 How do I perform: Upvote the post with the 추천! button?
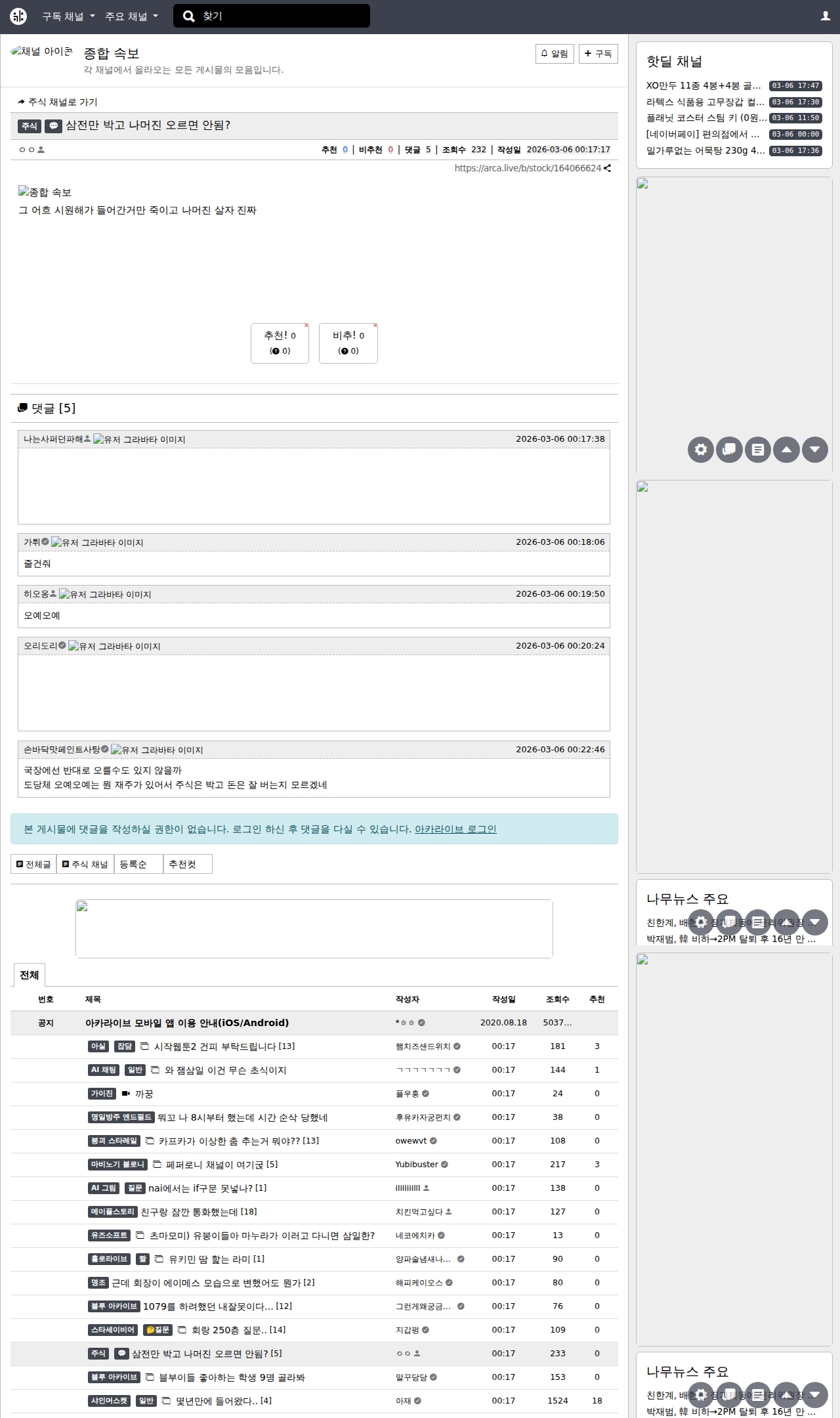(280, 343)
